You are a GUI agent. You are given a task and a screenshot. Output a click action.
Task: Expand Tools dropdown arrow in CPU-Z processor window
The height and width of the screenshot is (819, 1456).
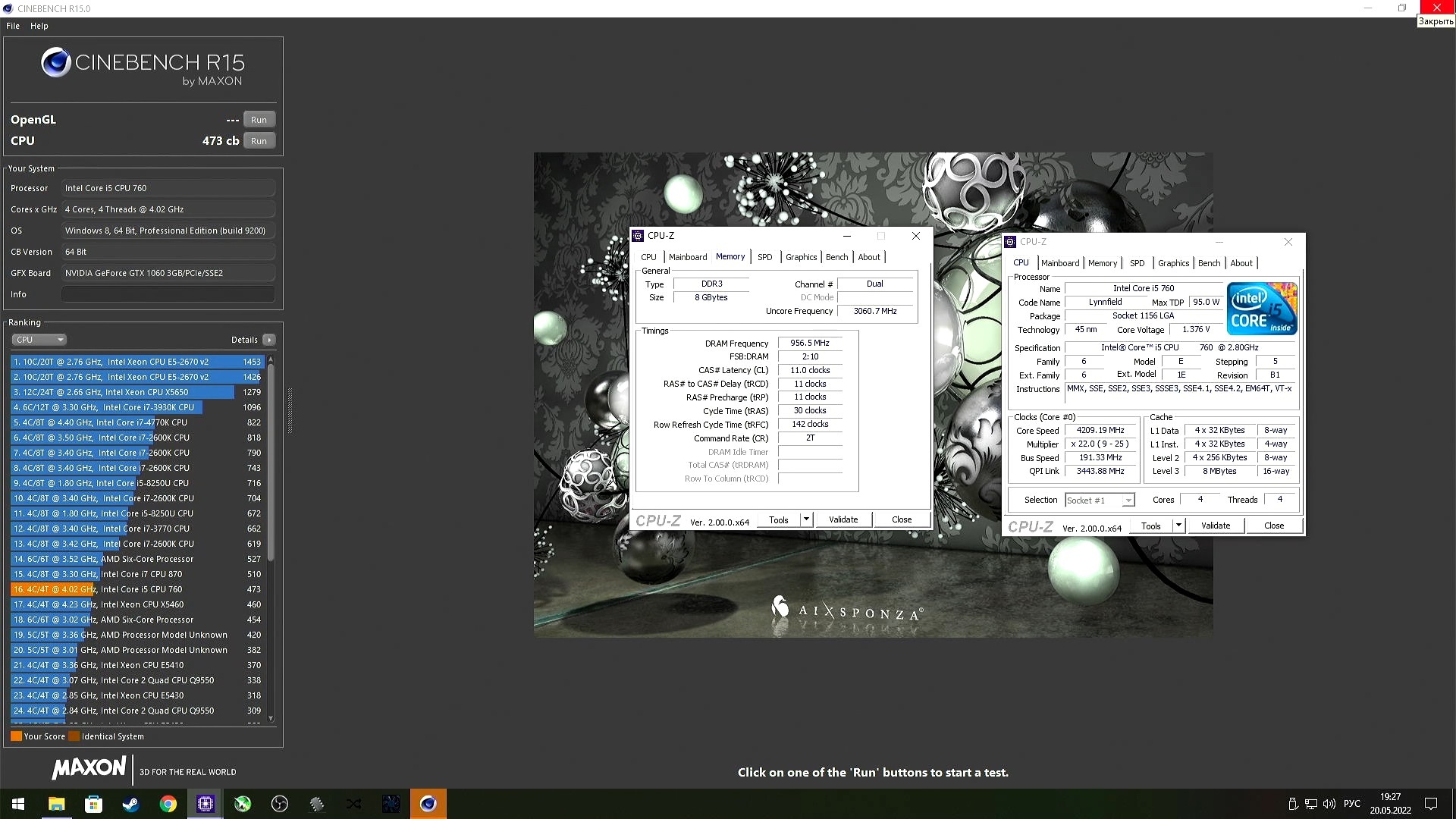coord(1178,526)
